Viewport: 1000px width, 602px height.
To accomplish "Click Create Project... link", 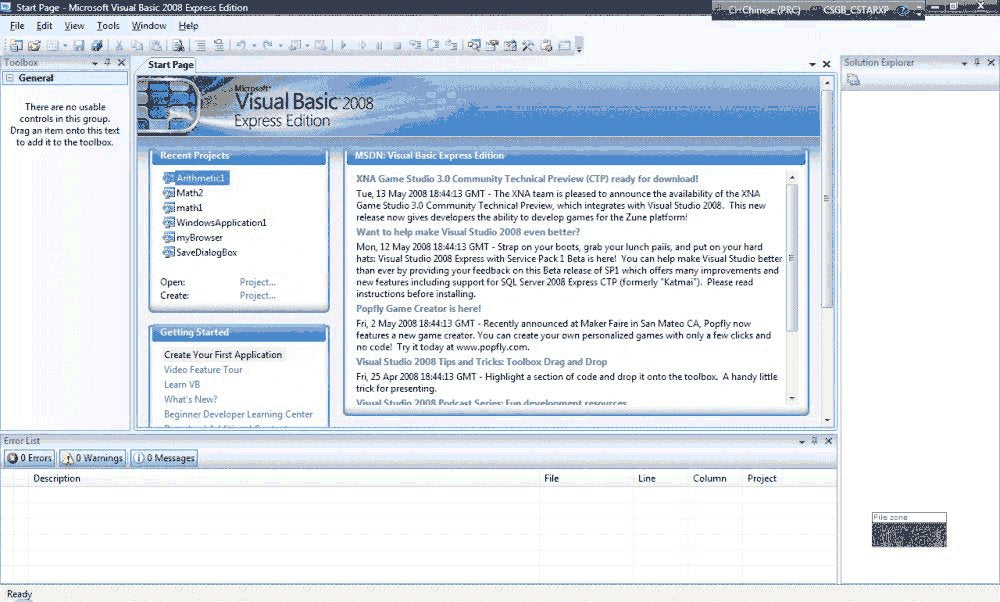I will coord(258,295).
